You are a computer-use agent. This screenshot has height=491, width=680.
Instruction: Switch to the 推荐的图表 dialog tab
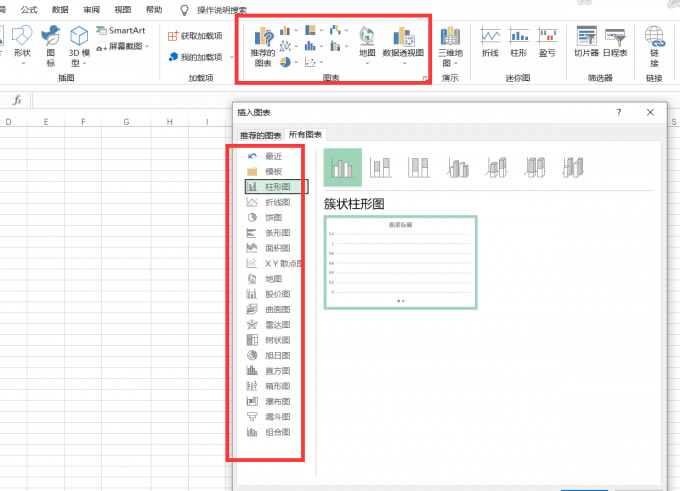point(259,134)
